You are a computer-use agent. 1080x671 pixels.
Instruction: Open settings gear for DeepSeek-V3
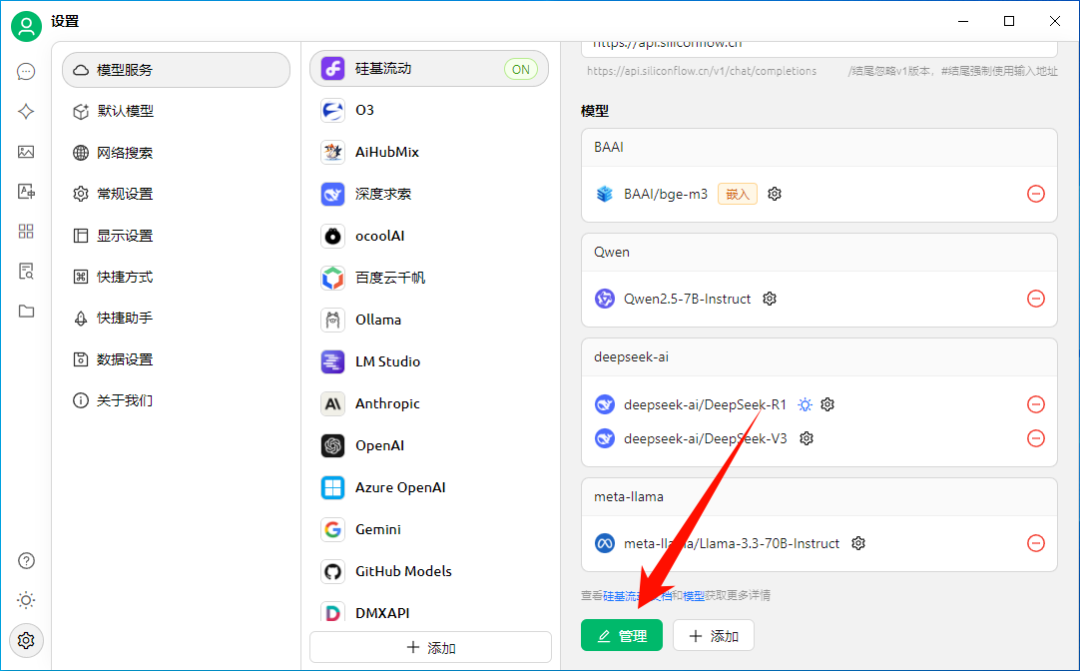coord(807,438)
